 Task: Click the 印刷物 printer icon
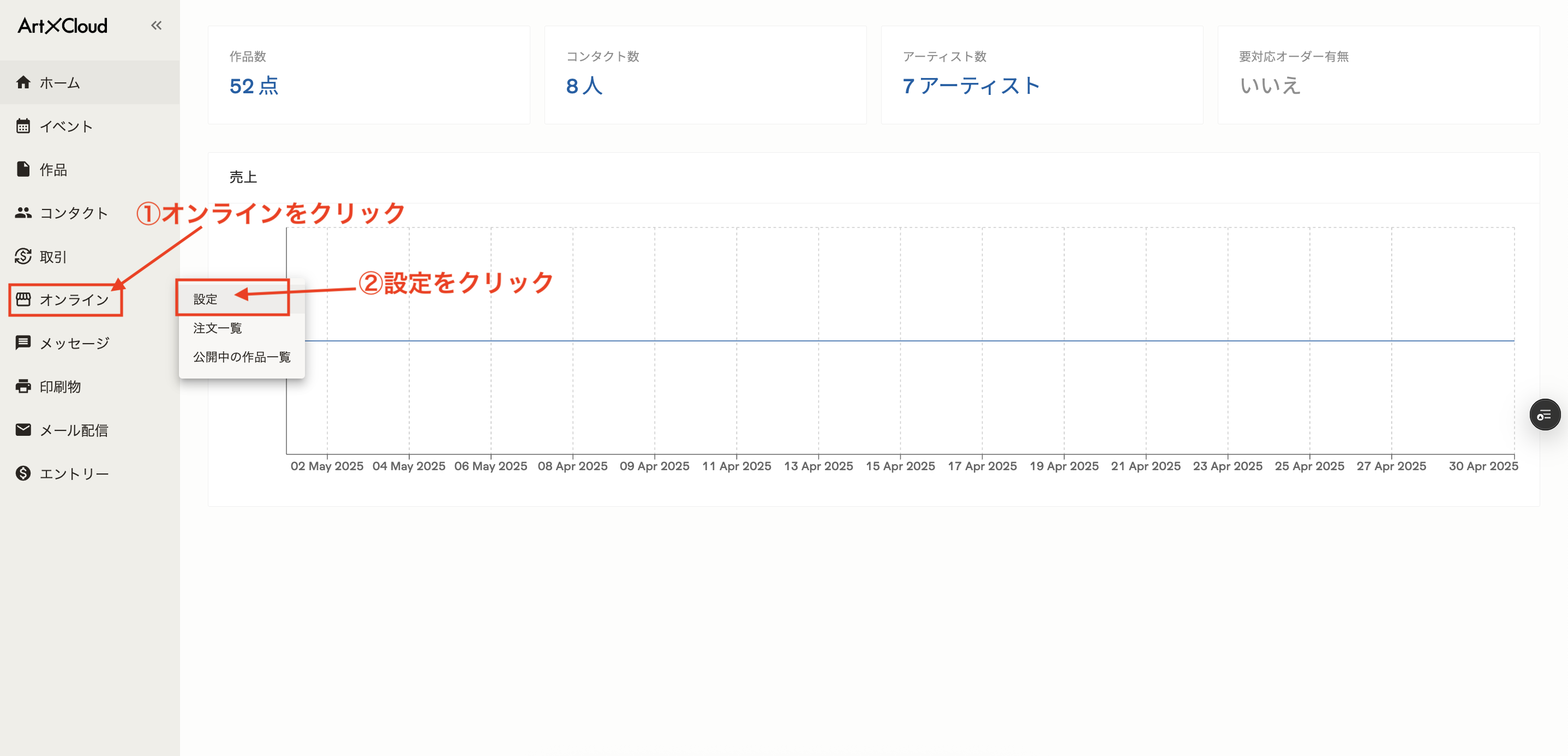tap(23, 387)
